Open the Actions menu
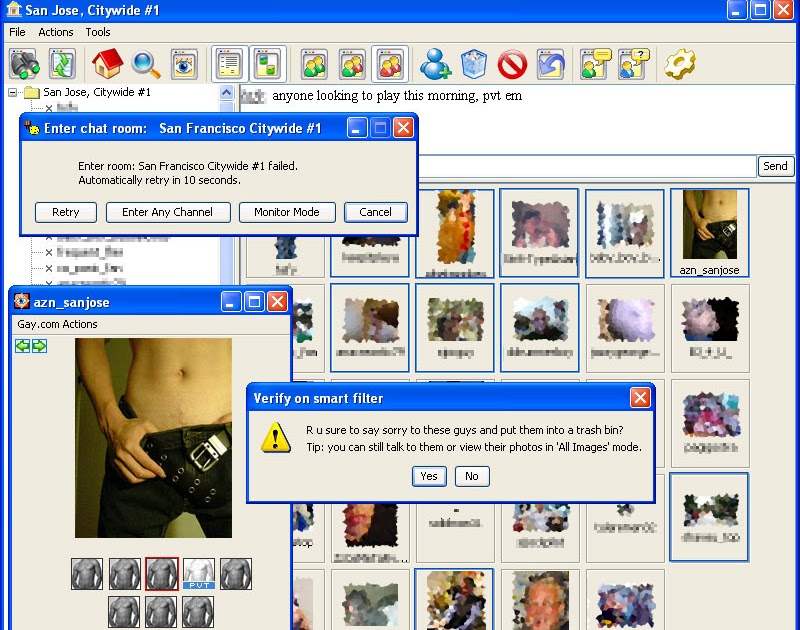The height and width of the screenshot is (630, 800). (56, 32)
